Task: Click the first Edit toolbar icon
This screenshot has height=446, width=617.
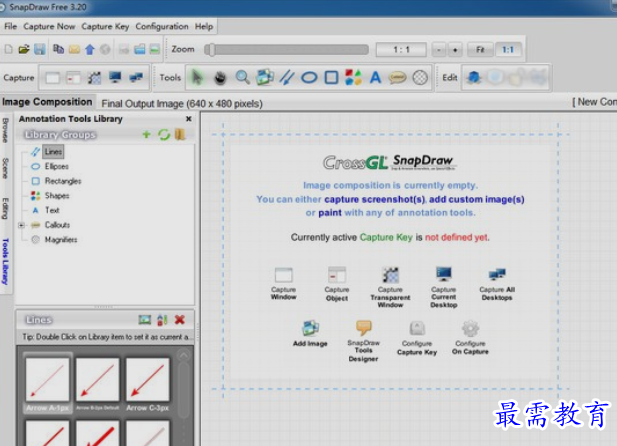Action: click(x=473, y=78)
